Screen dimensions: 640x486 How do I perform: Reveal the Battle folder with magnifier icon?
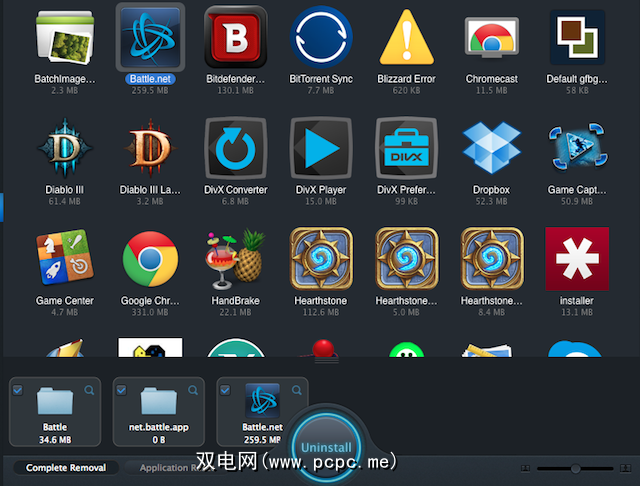tap(89, 390)
